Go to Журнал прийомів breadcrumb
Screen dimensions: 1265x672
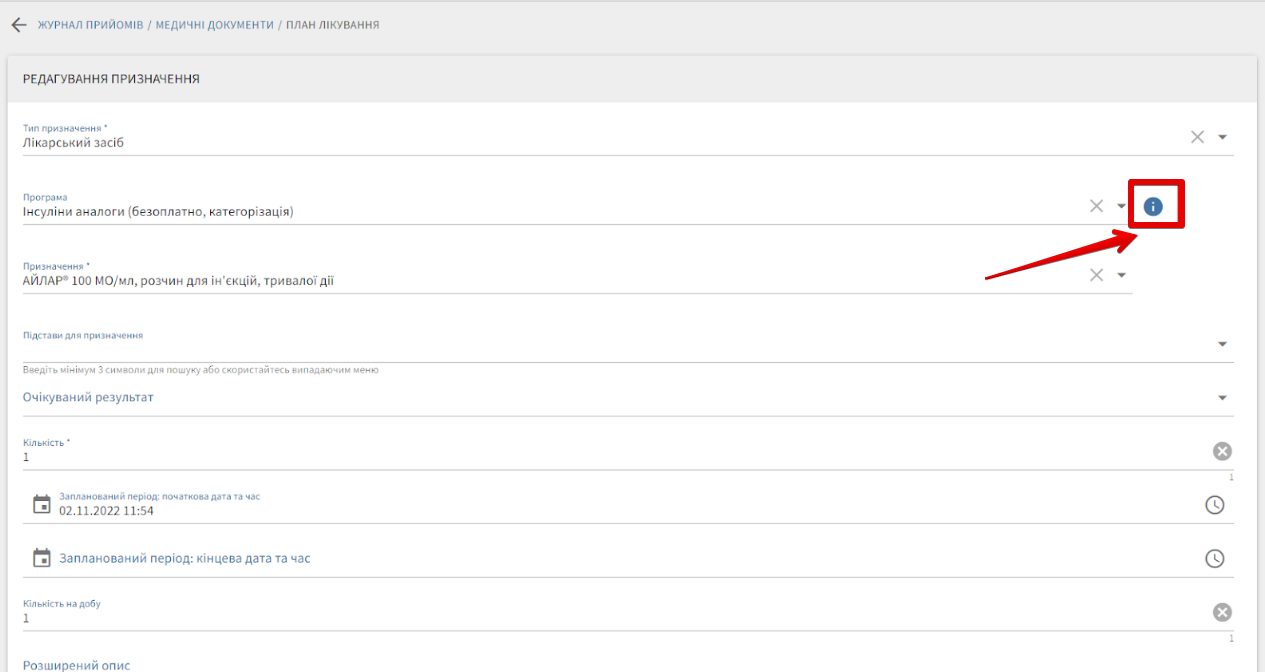click(91, 25)
